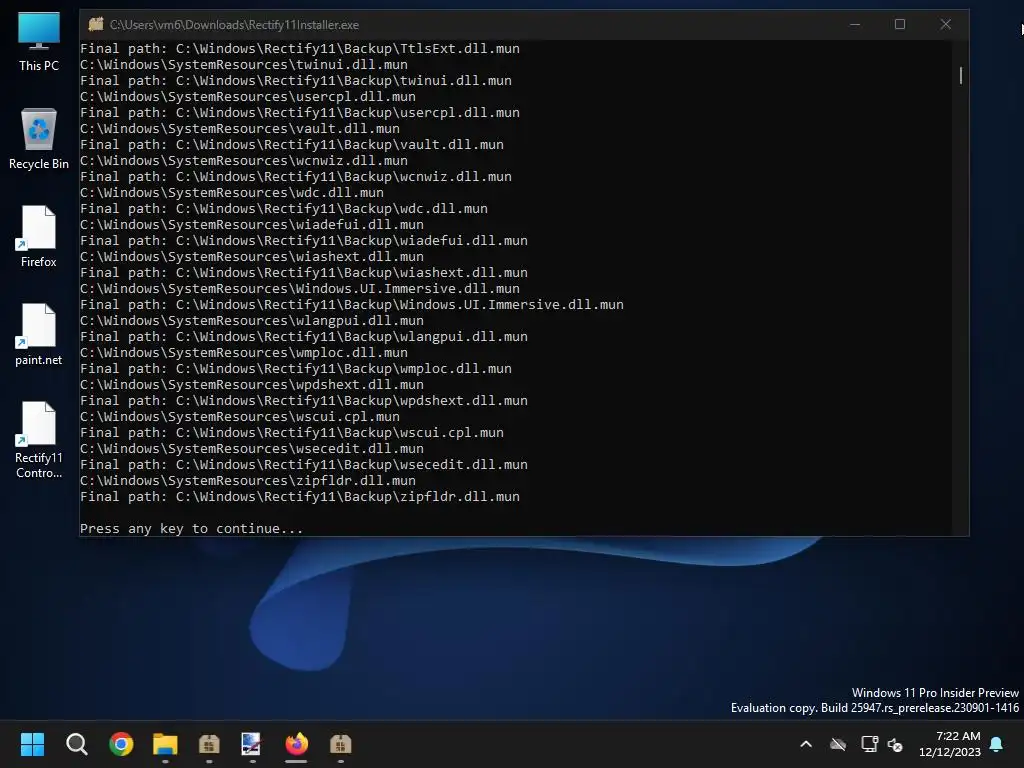Click the Backup\wiashext.dll.mun line
The width and height of the screenshot is (1024, 768).
[x=304, y=272]
